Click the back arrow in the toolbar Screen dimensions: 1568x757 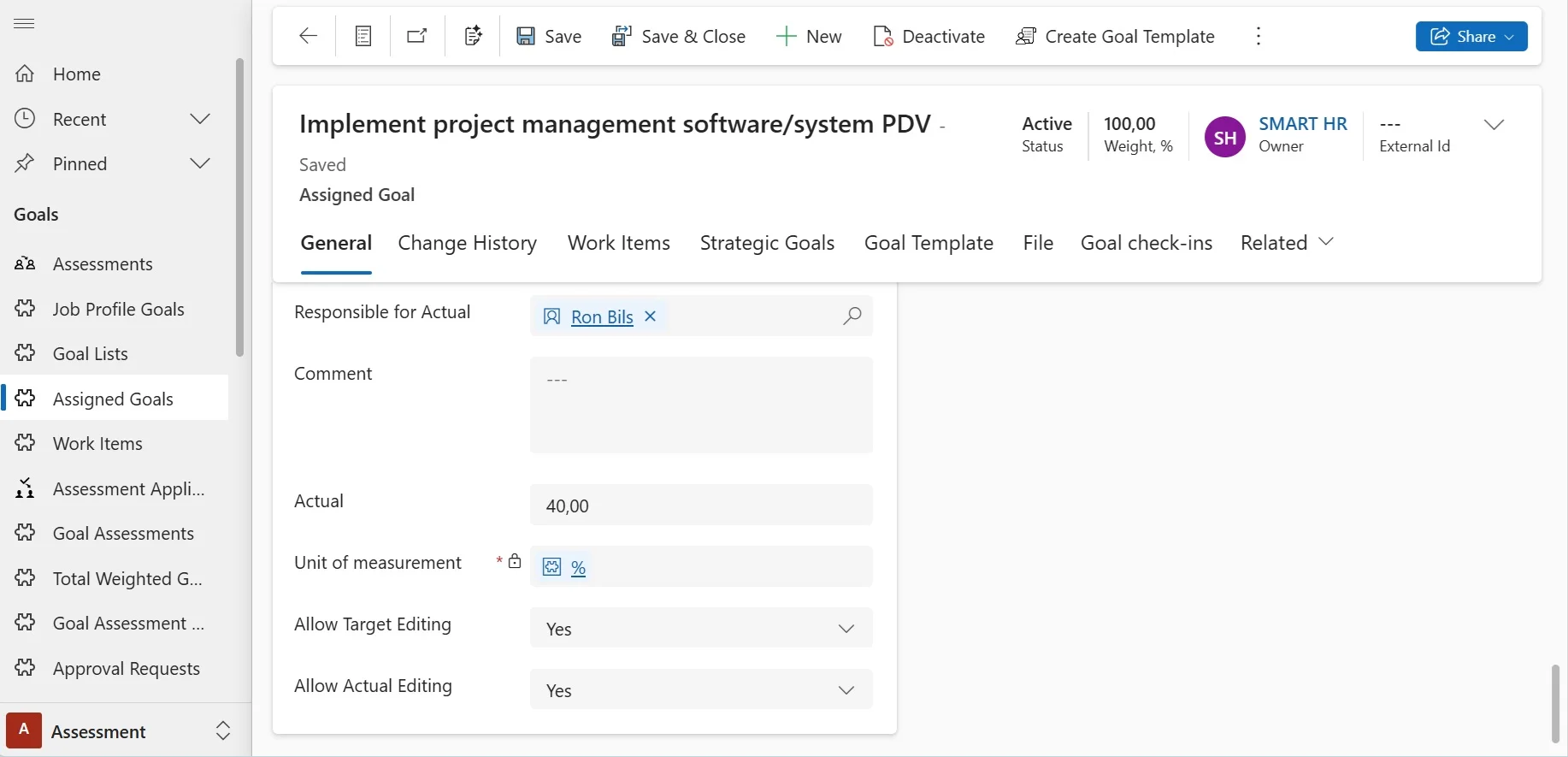pyautogui.click(x=308, y=36)
